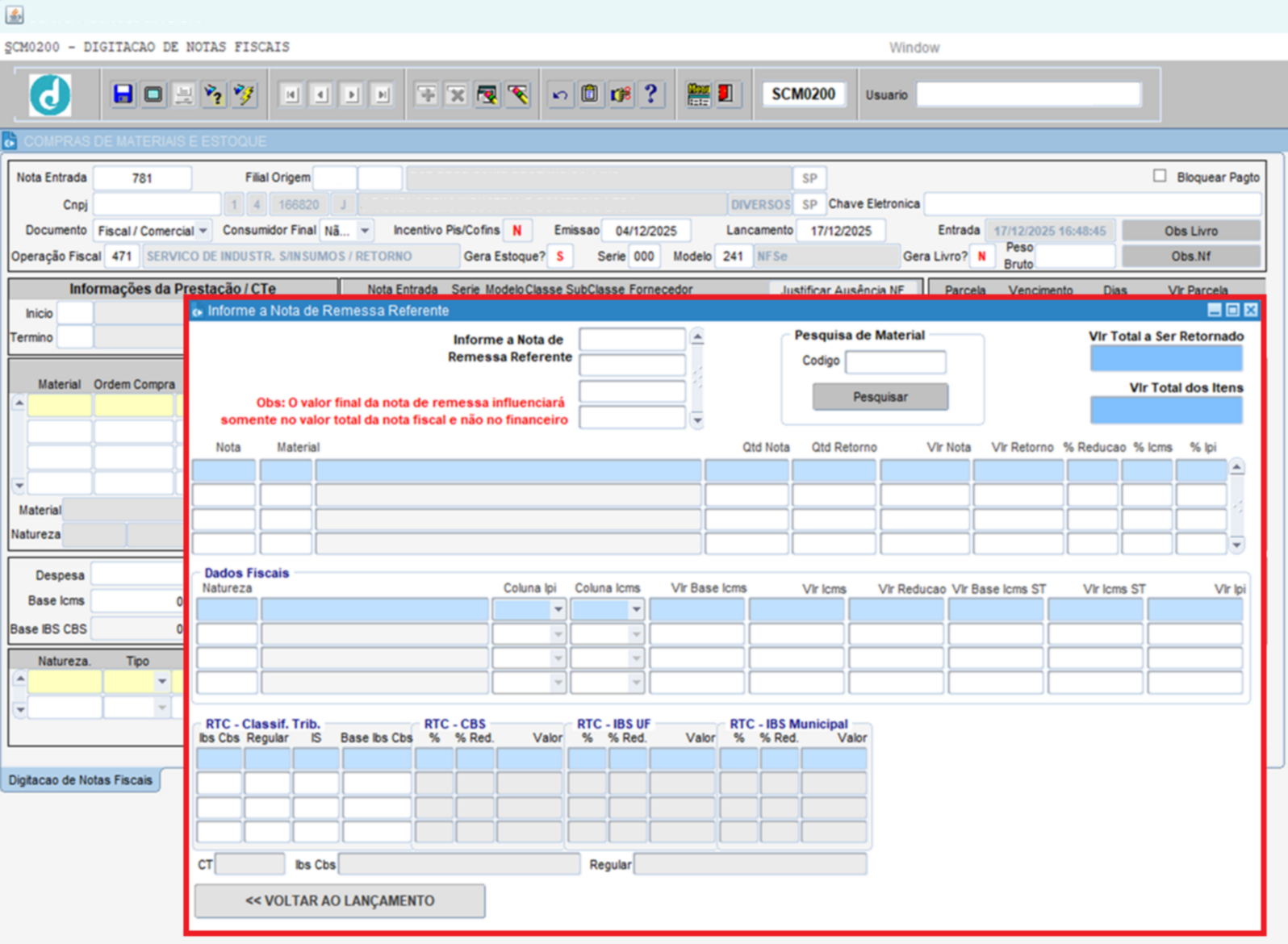This screenshot has height=944, width=1288.
Task: Click the undo arrow toolbar icon
Action: pyautogui.click(x=559, y=94)
